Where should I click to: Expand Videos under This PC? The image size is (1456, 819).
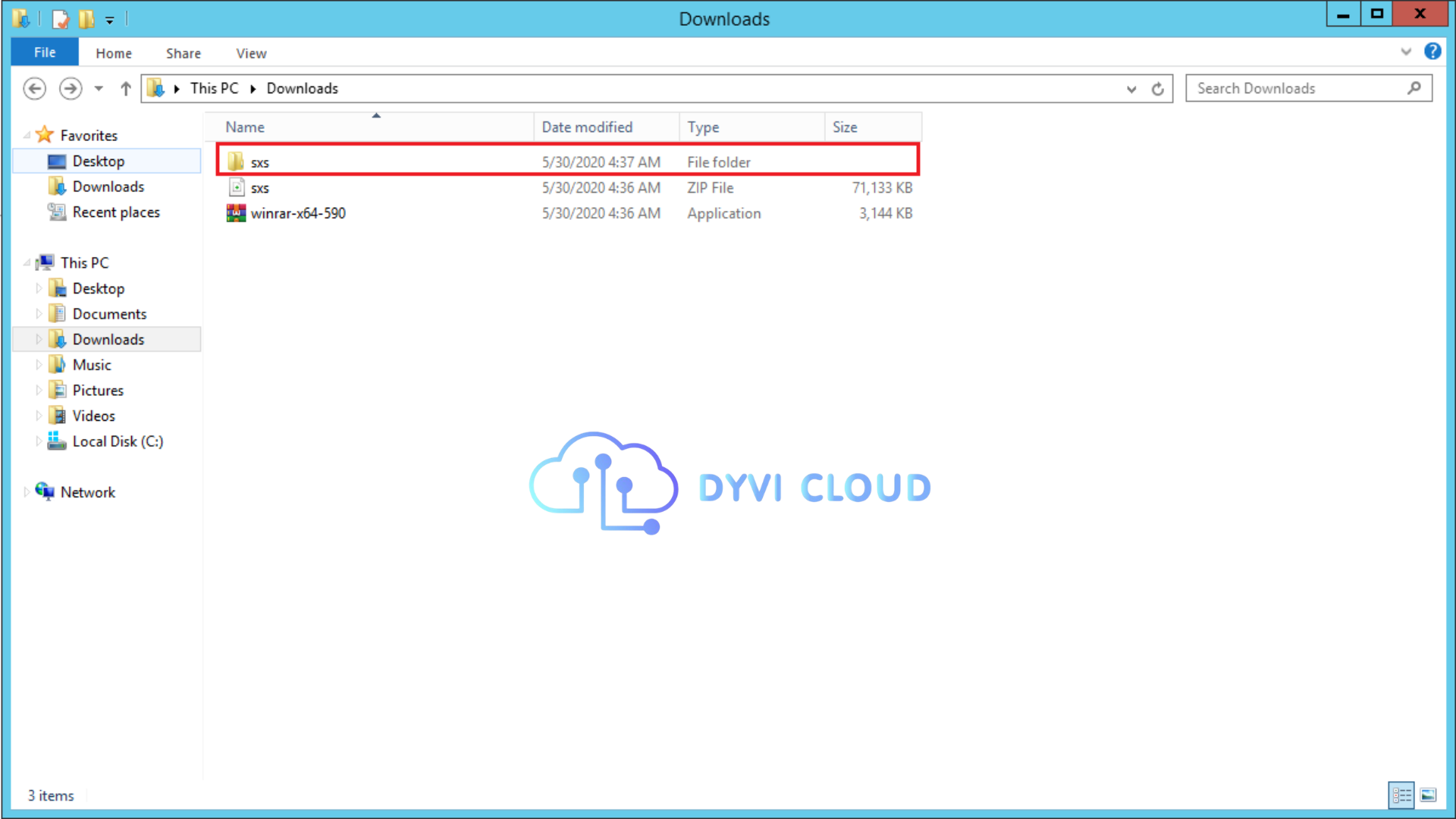(x=39, y=416)
